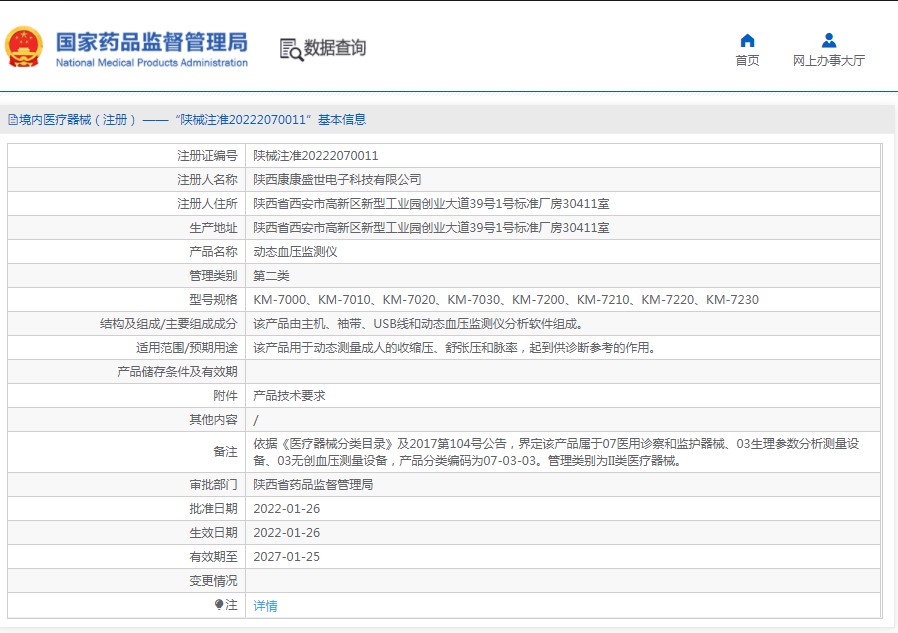
Task: Open the 详情 link
Action: pyautogui.click(x=265, y=605)
